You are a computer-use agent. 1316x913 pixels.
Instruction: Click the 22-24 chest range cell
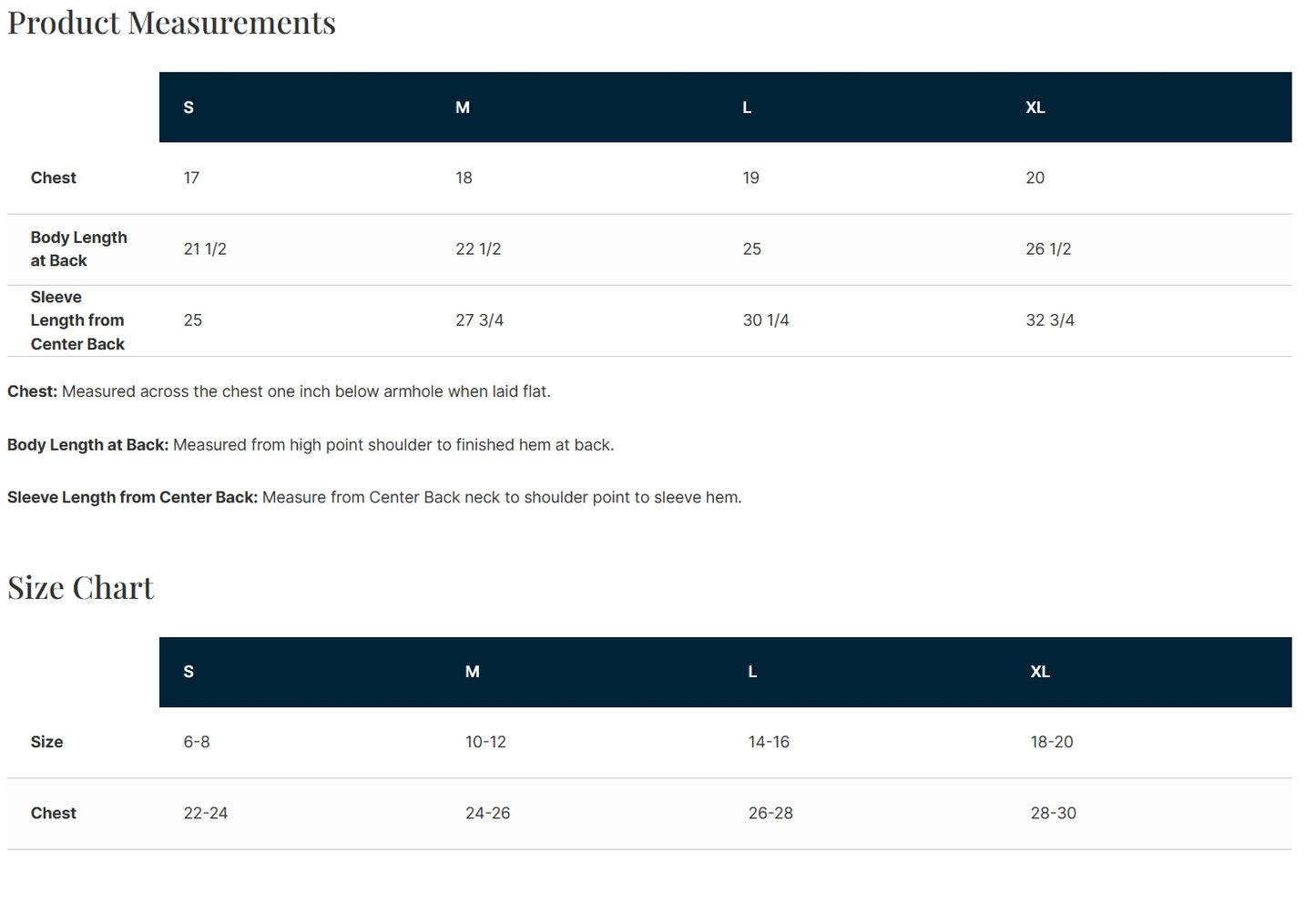(206, 813)
